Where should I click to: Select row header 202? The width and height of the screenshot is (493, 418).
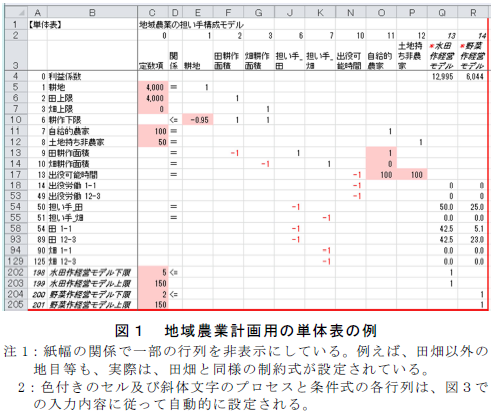pos(16,272)
